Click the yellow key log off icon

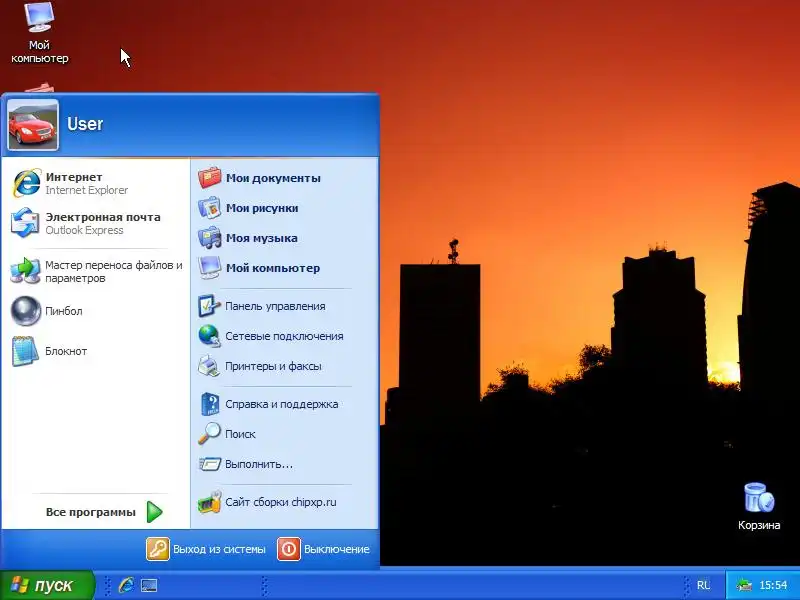point(158,549)
